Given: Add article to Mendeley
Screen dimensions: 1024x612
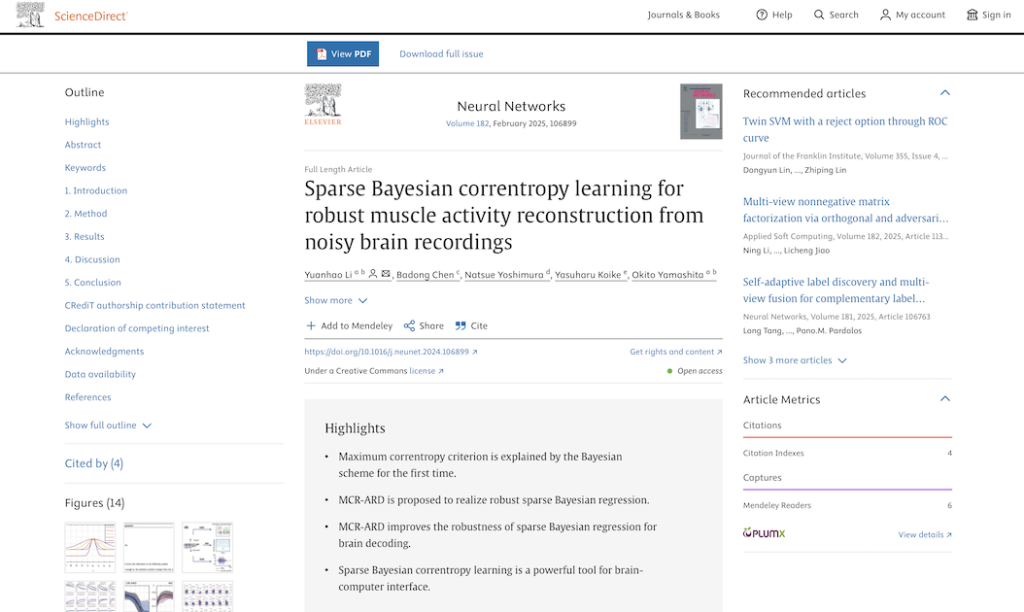Looking at the screenshot, I should click(349, 326).
